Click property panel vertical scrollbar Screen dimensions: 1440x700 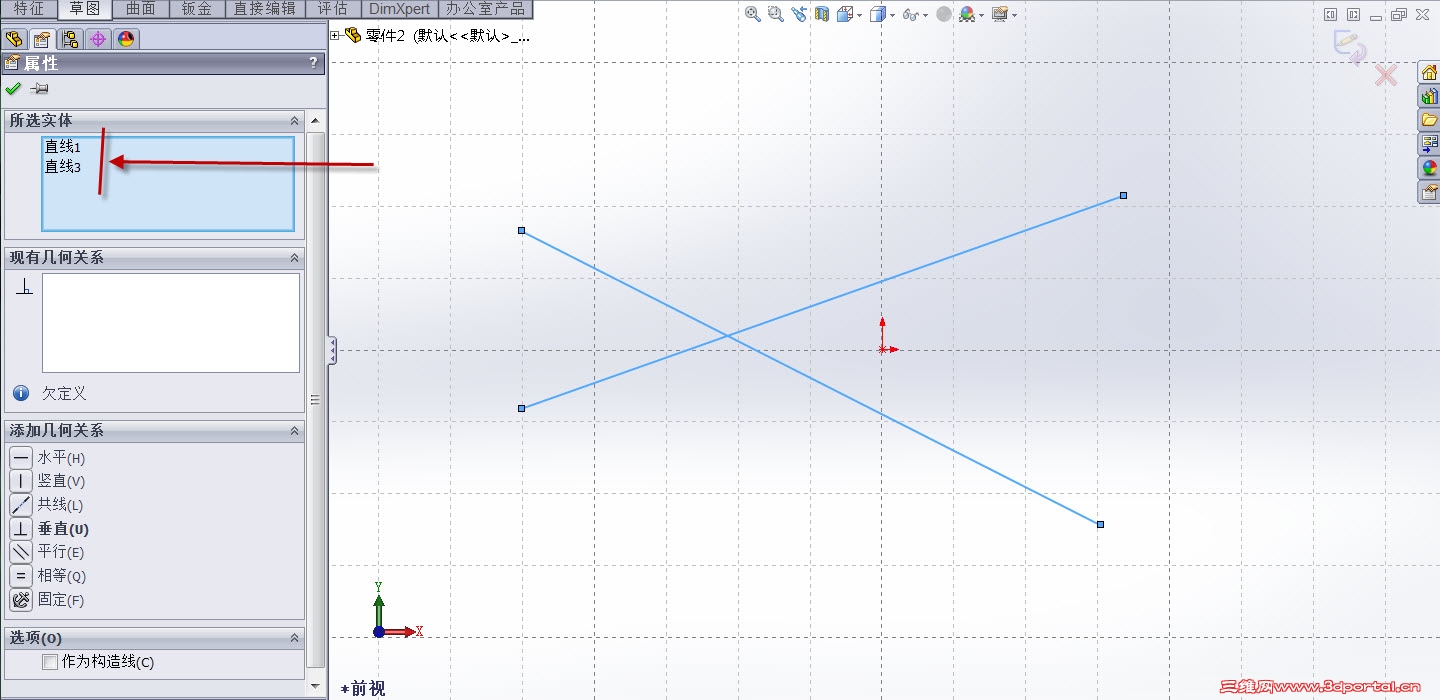tap(316, 400)
